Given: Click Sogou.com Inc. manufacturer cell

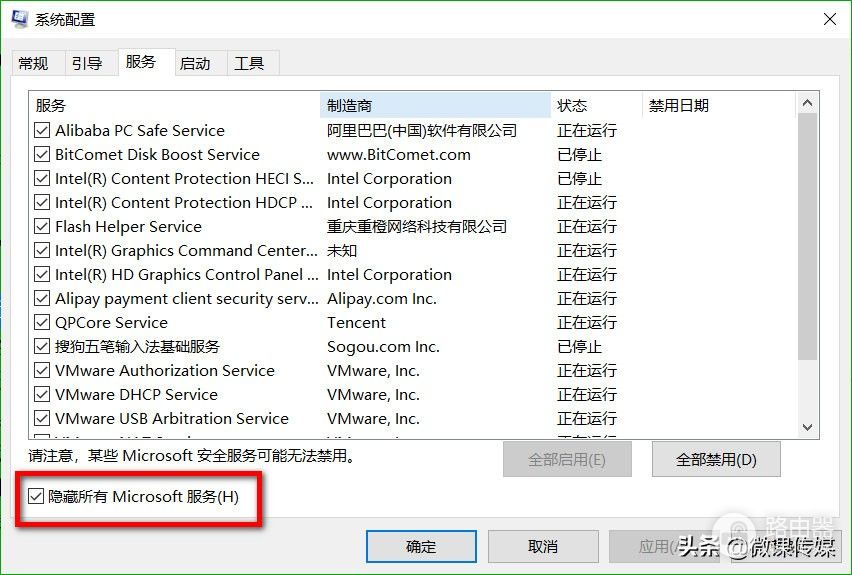Looking at the screenshot, I should coord(383,347).
